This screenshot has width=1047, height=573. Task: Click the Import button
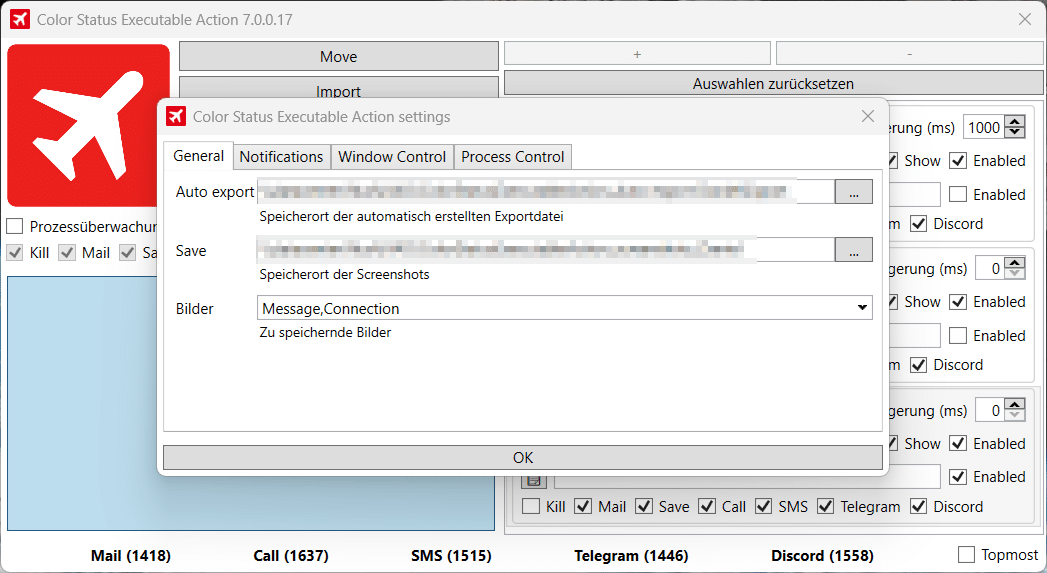(x=339, y=89)
